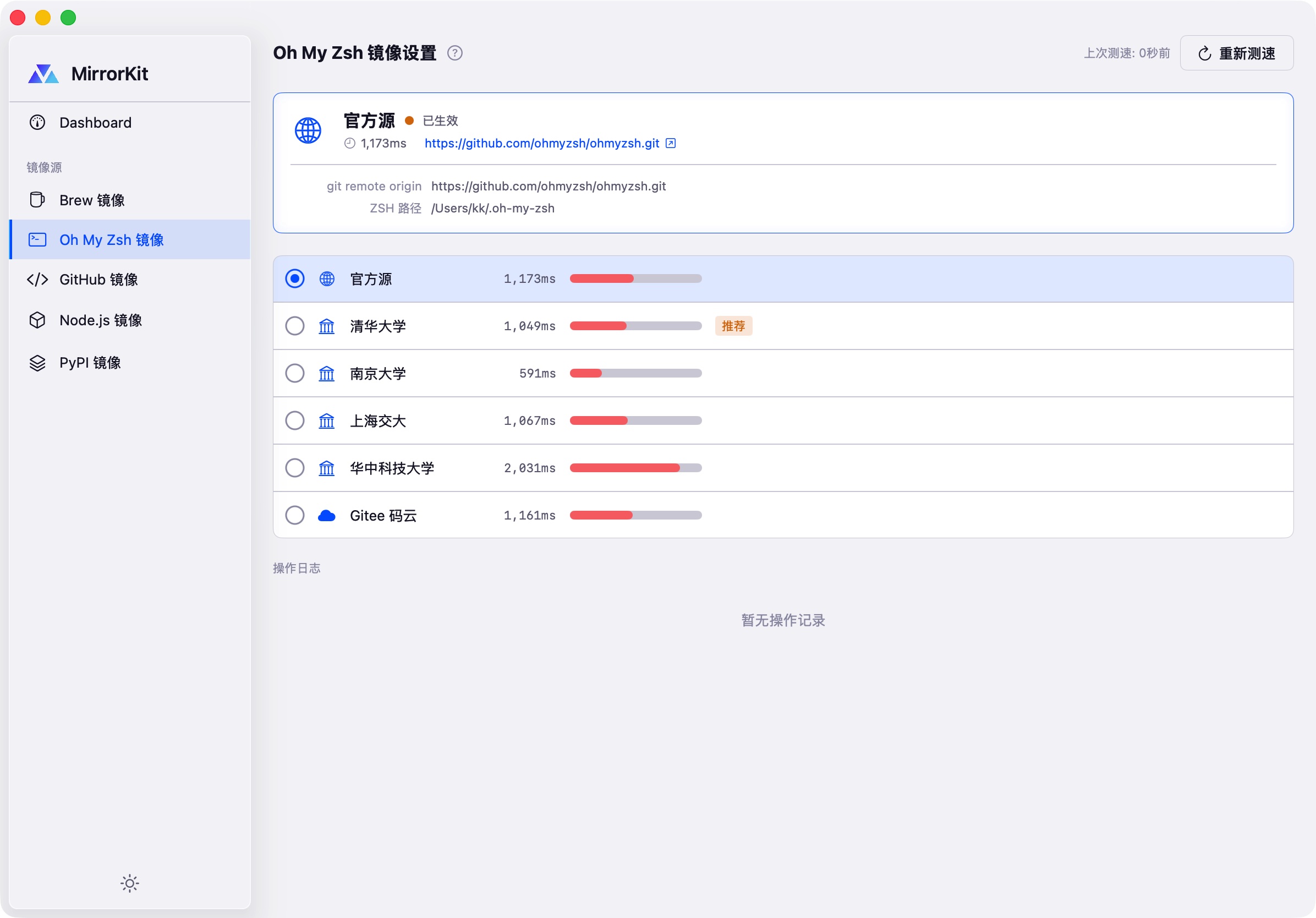Click the GitHub code brackets icon
Screen dimensions: 1316x918
[37, 279]
